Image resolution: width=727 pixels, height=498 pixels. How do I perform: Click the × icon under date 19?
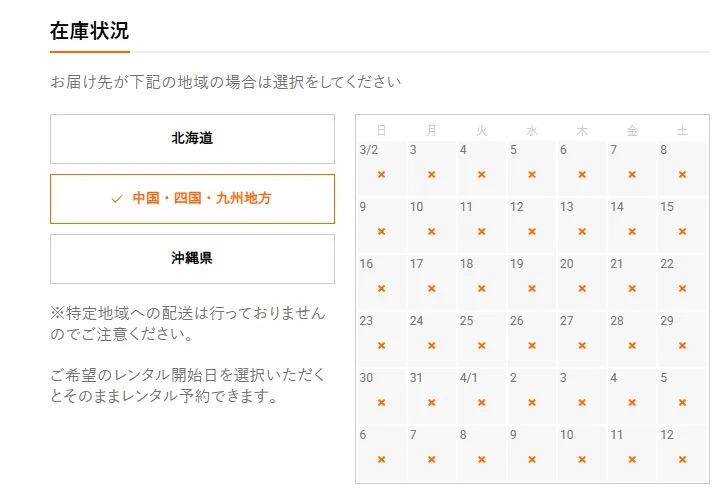click(532, 289)
